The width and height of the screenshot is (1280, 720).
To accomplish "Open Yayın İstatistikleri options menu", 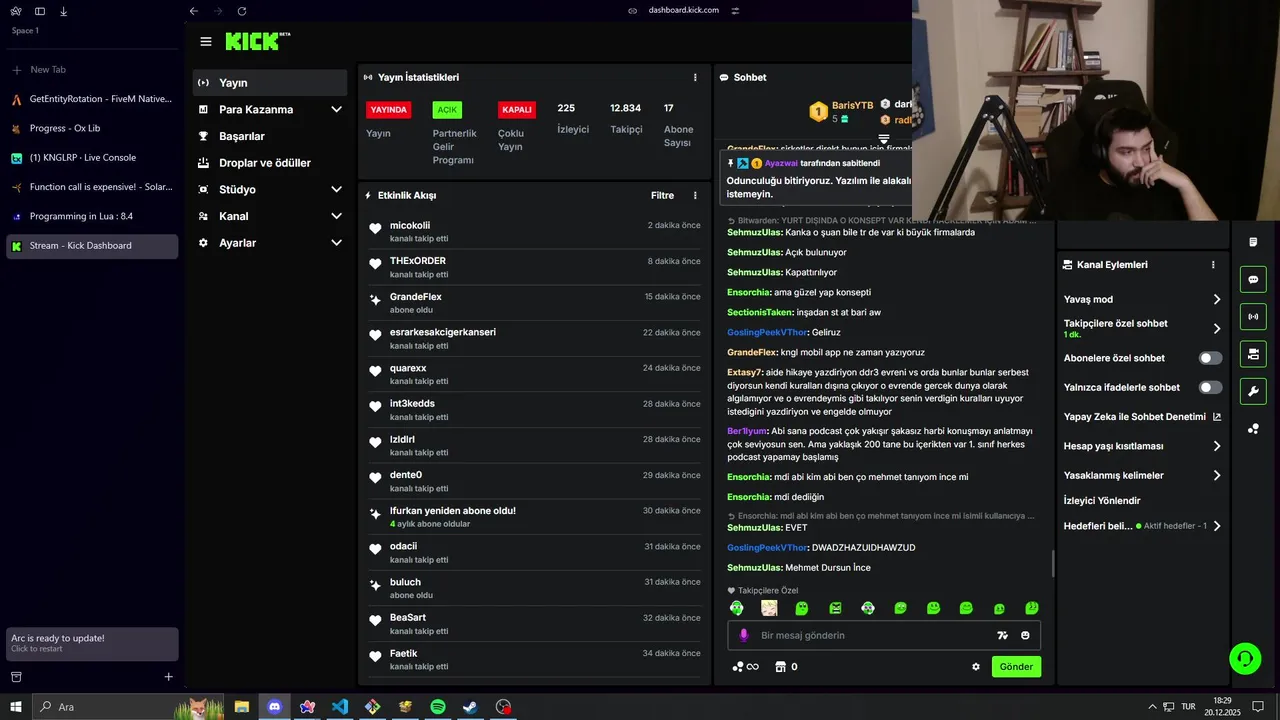I will [x=695, y=77].
